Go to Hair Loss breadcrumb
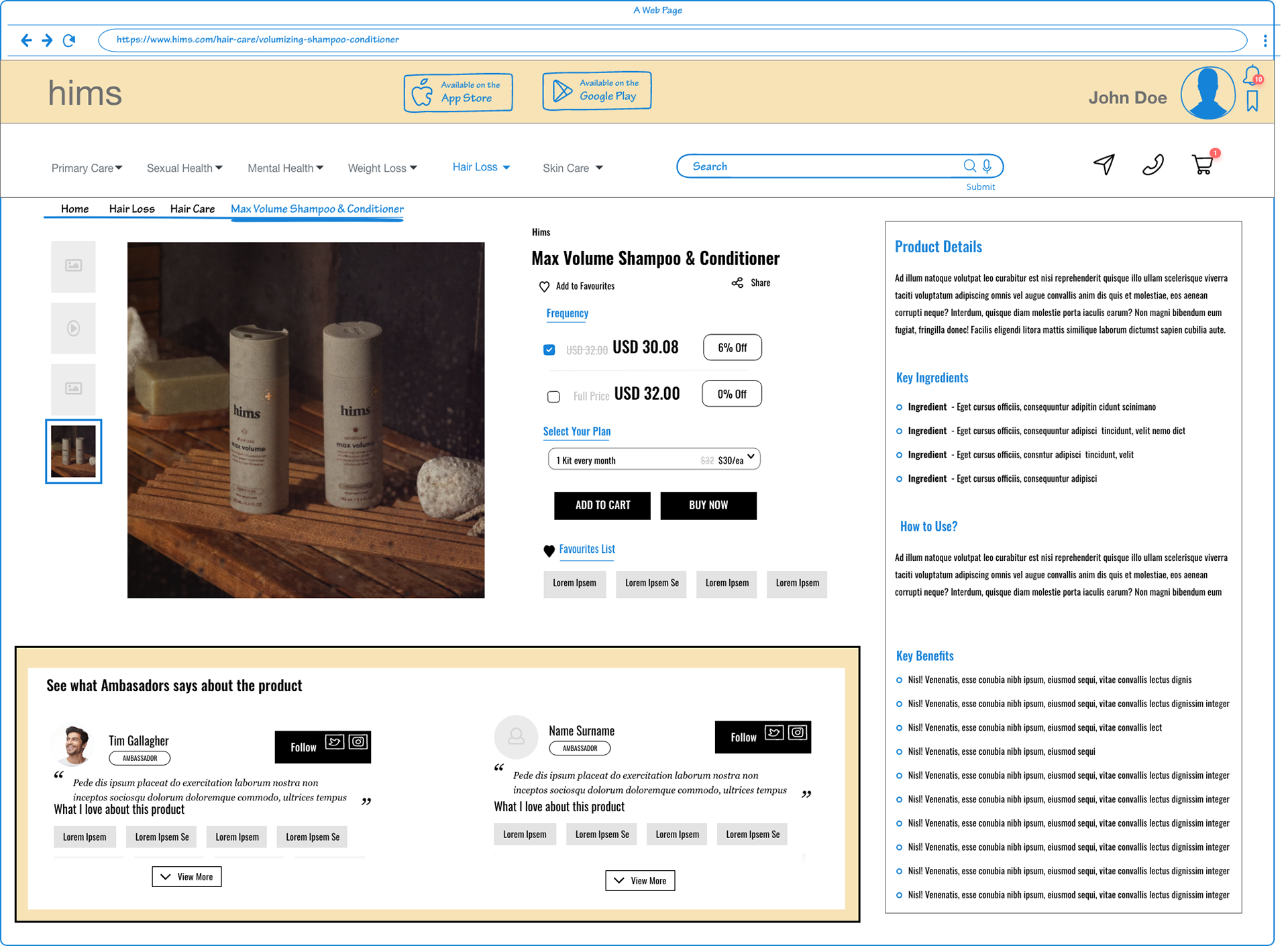The width and height of the screenshot is (1288, 946). [131, 209]
